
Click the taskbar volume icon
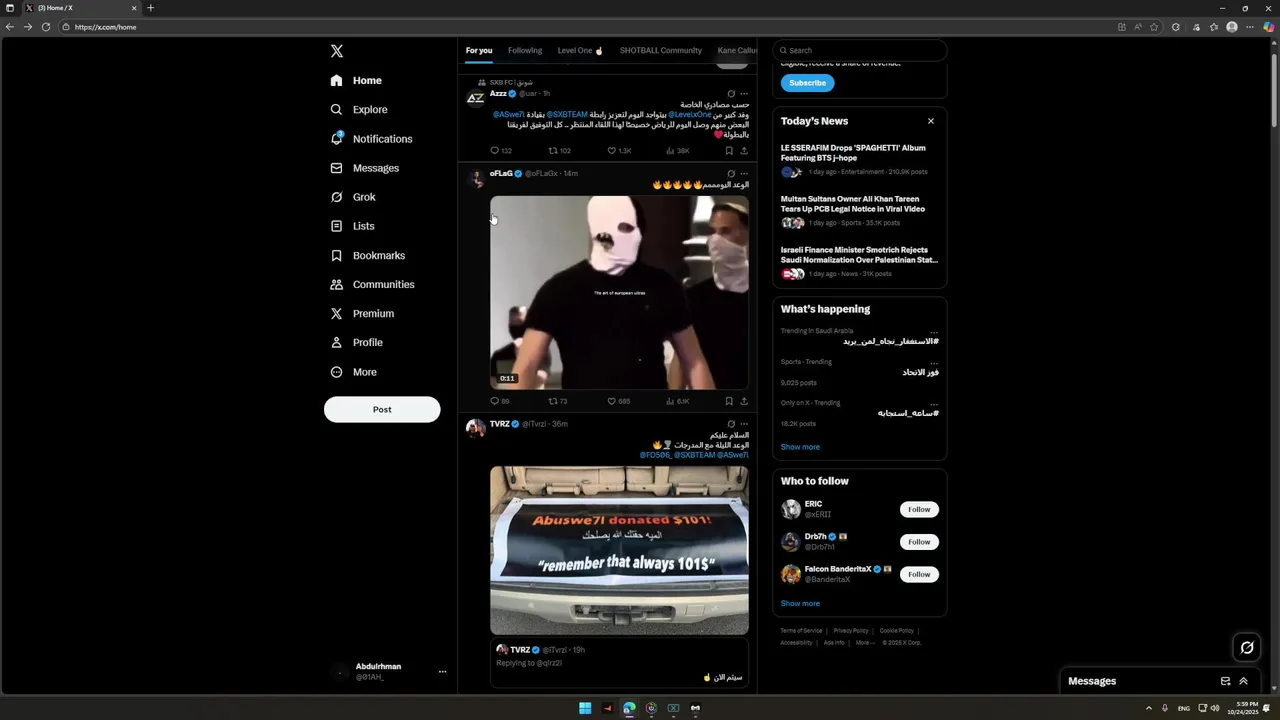coord(1215,708)
